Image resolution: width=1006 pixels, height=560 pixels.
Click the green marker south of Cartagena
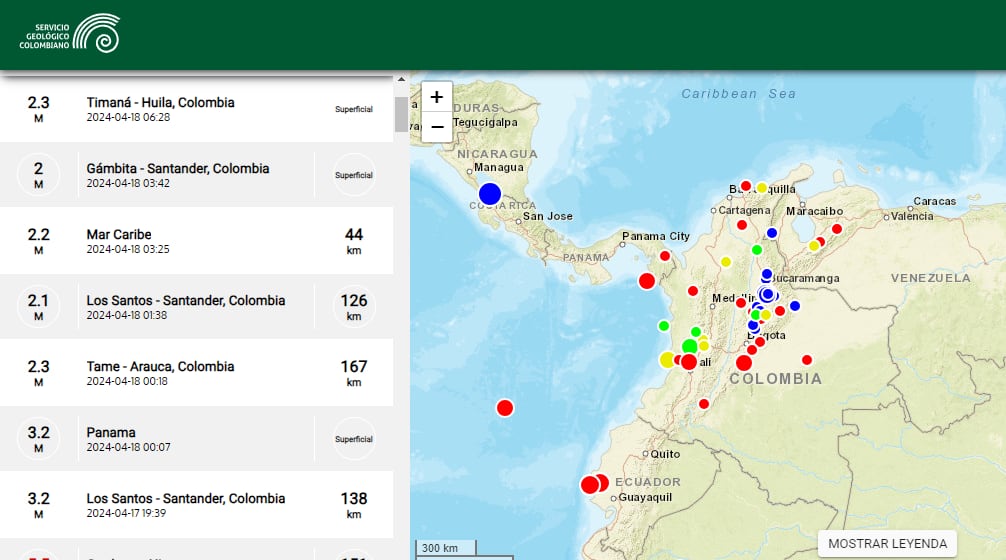(756, 250)
